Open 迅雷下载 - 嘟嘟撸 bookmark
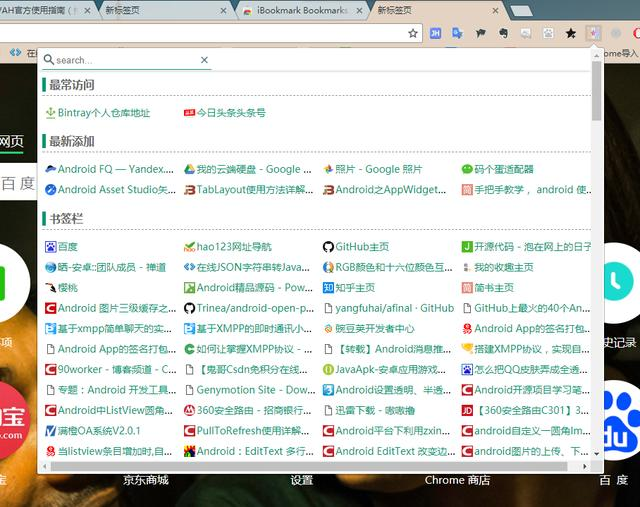 (369, 410)
